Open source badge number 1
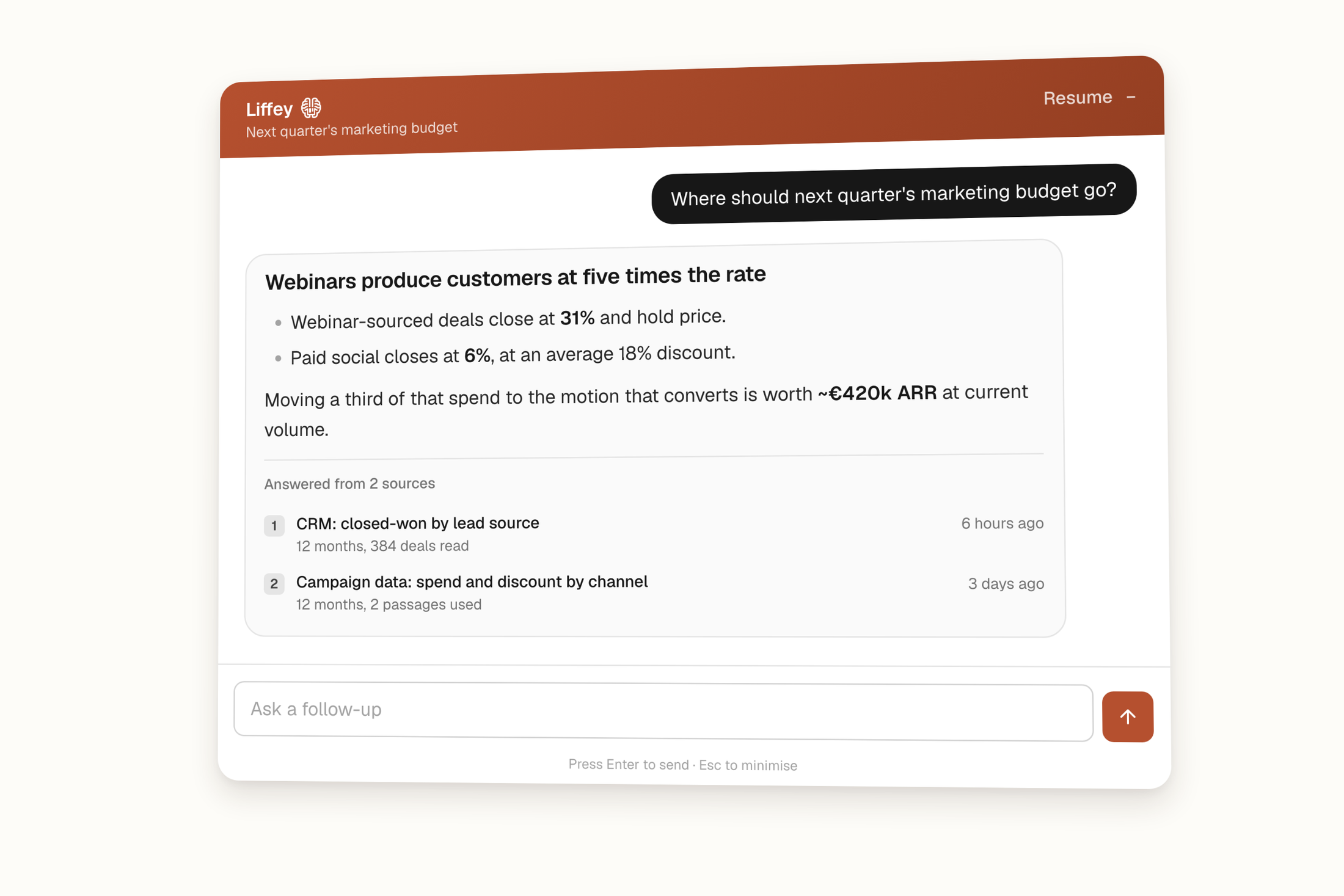The image size is (1344, 896). click(x=274, y=525)
